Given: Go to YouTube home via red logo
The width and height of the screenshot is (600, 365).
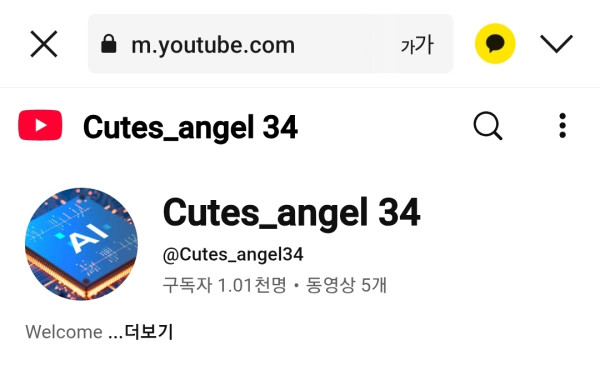Looking at the screenshot, I should click(40, 125).
